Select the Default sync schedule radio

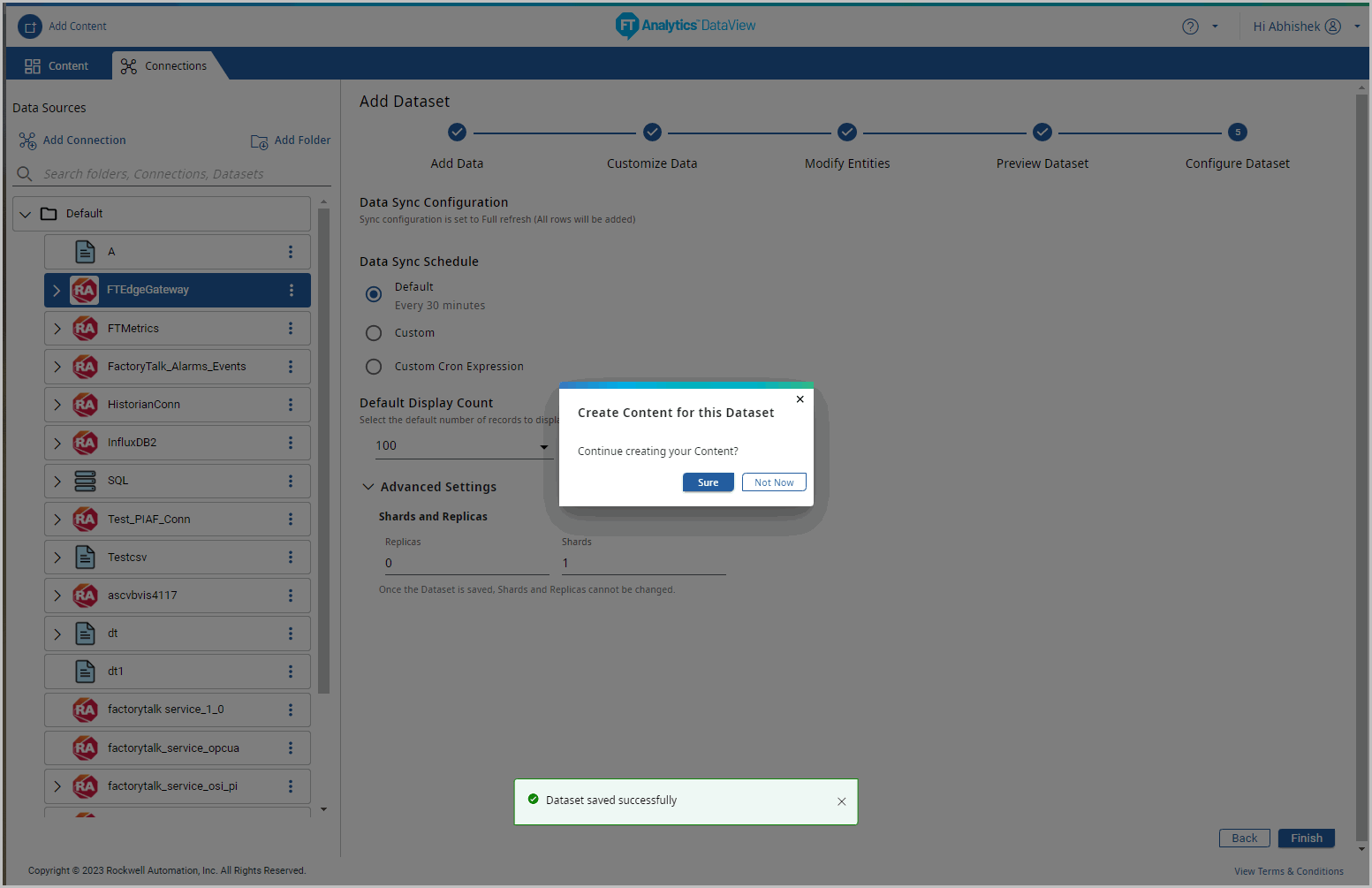pos(374,294)
